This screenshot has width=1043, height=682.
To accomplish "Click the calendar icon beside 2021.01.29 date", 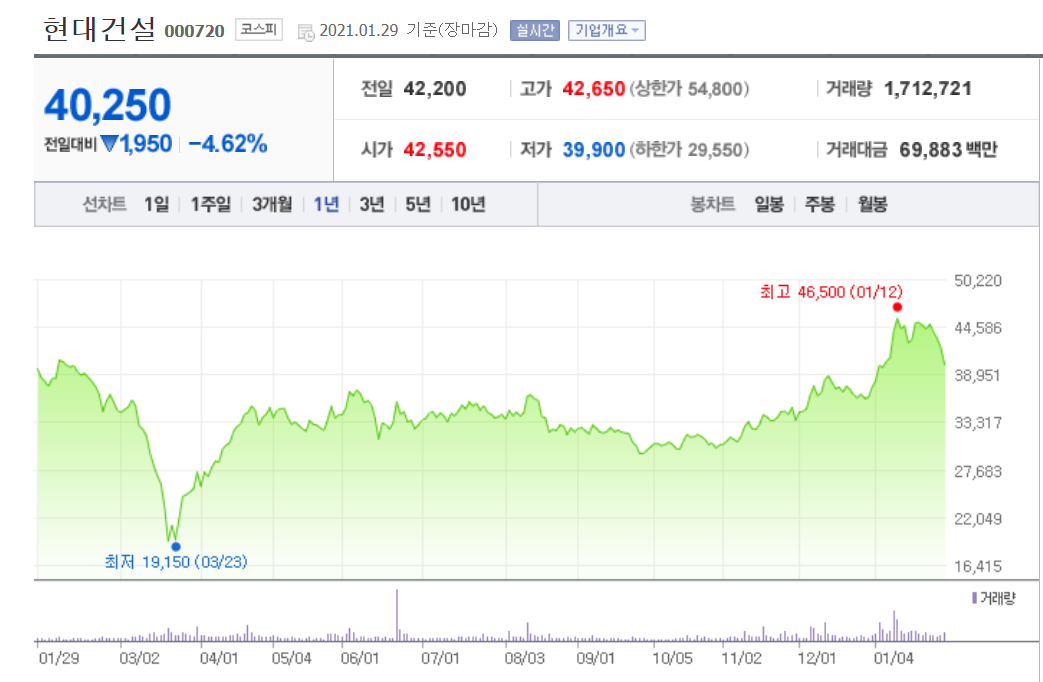I will (306, 32).
